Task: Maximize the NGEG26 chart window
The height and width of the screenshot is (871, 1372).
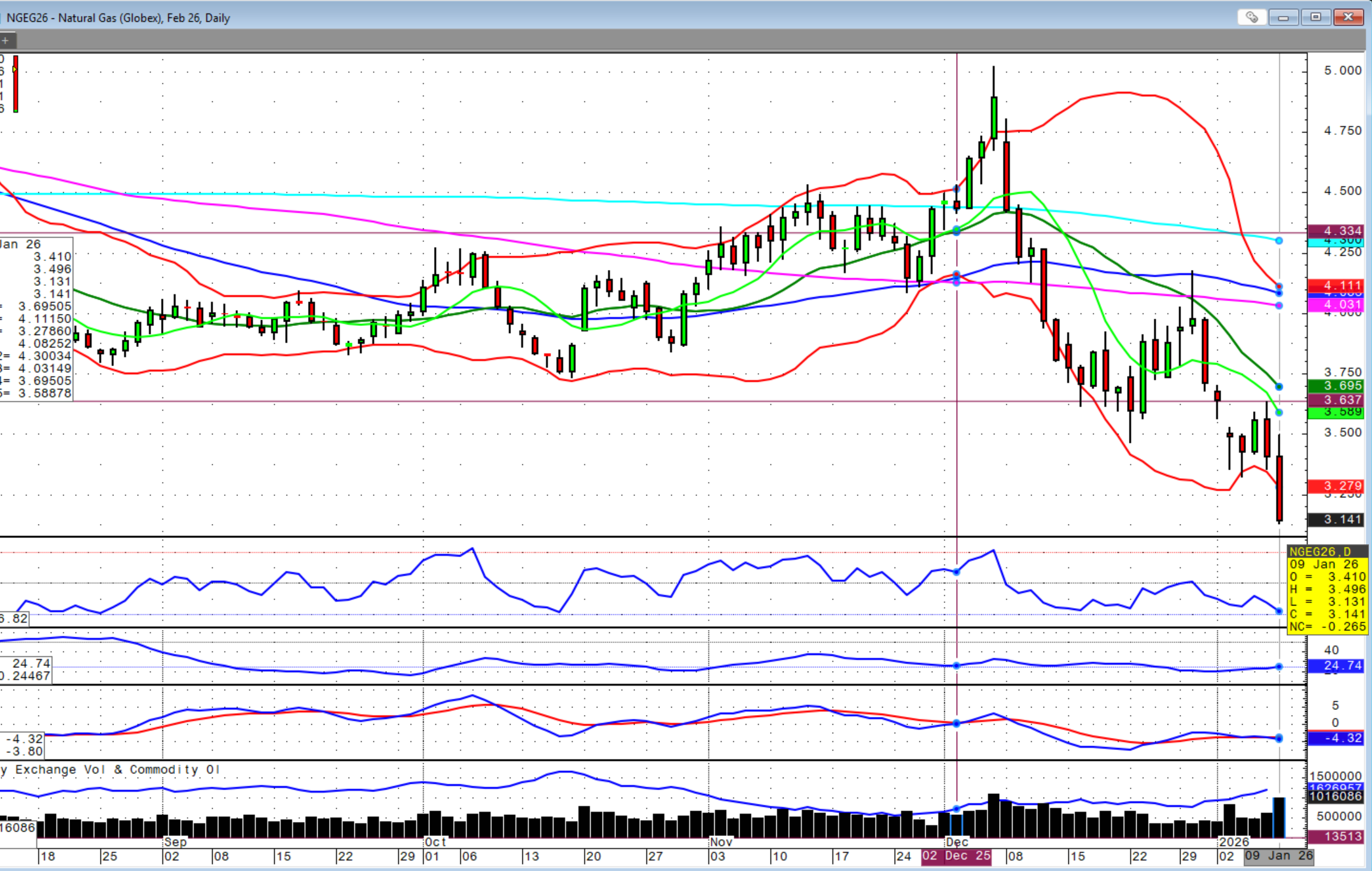Action: 1315,17
